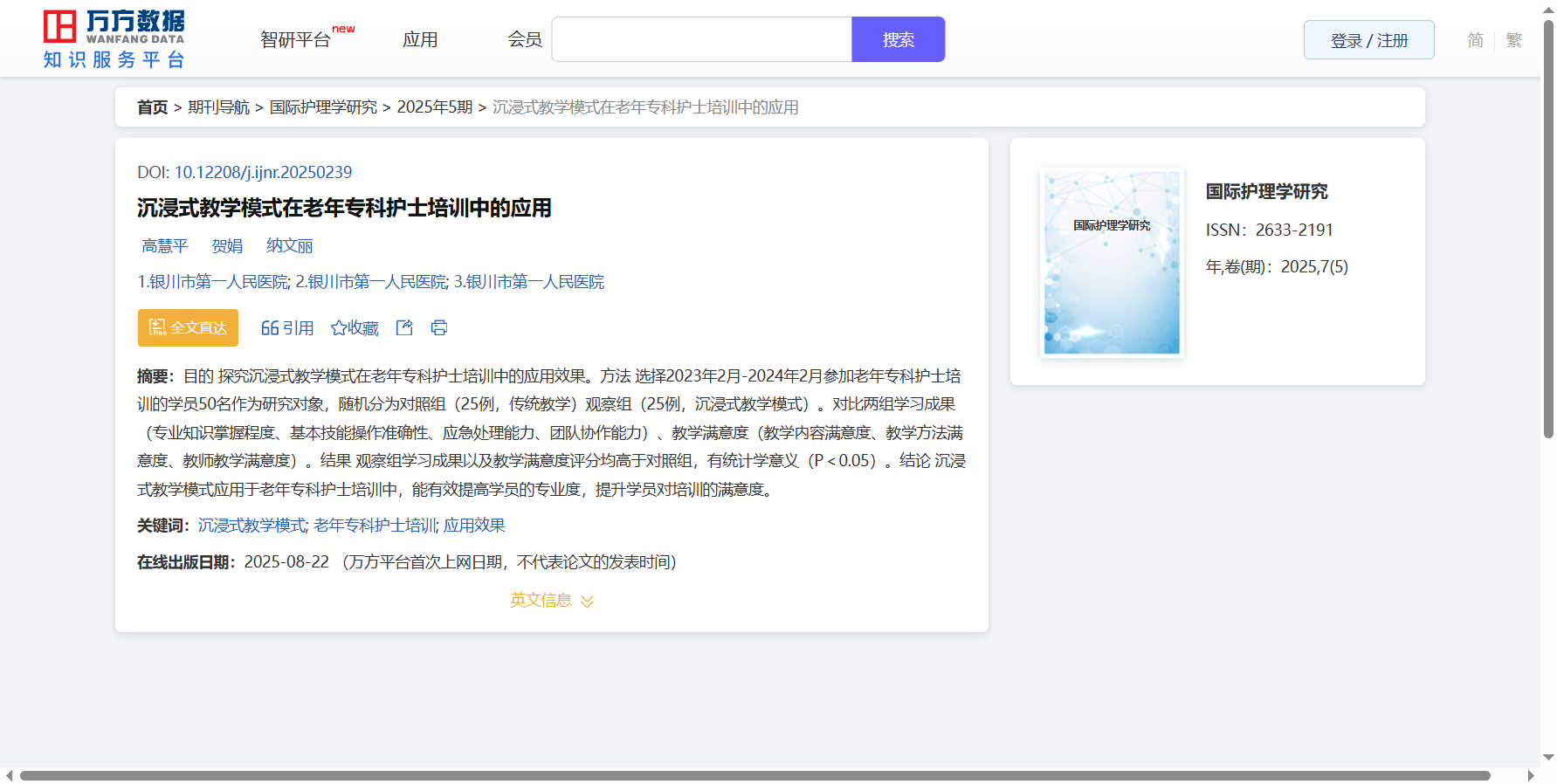Click the share icon
The image size is (1557, 784).
(404, 327)
